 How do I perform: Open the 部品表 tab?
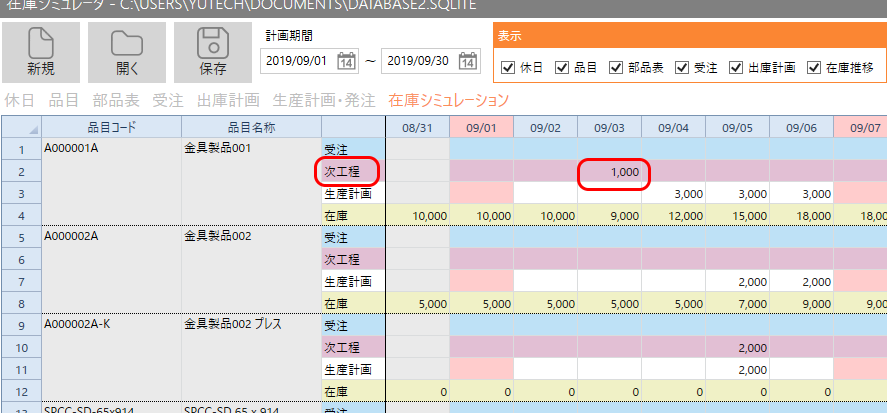116,100
